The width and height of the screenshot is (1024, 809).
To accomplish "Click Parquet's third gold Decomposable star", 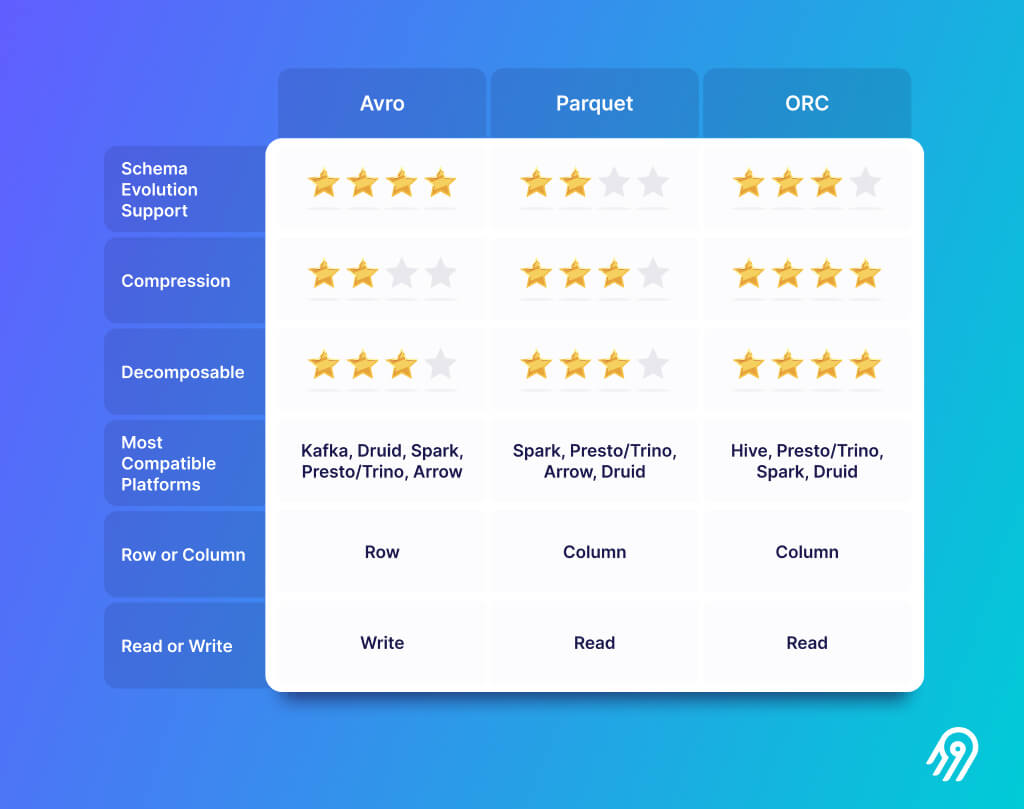I will click(614, 364).
